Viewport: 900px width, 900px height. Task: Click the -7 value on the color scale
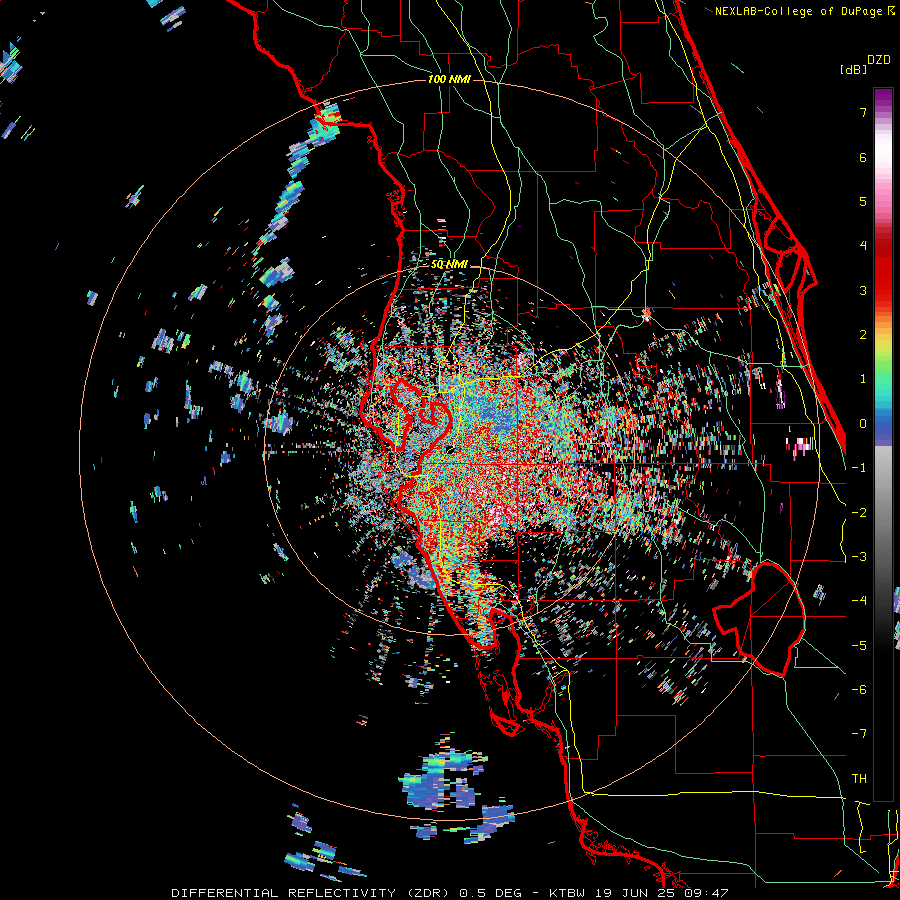coord(859,734)
